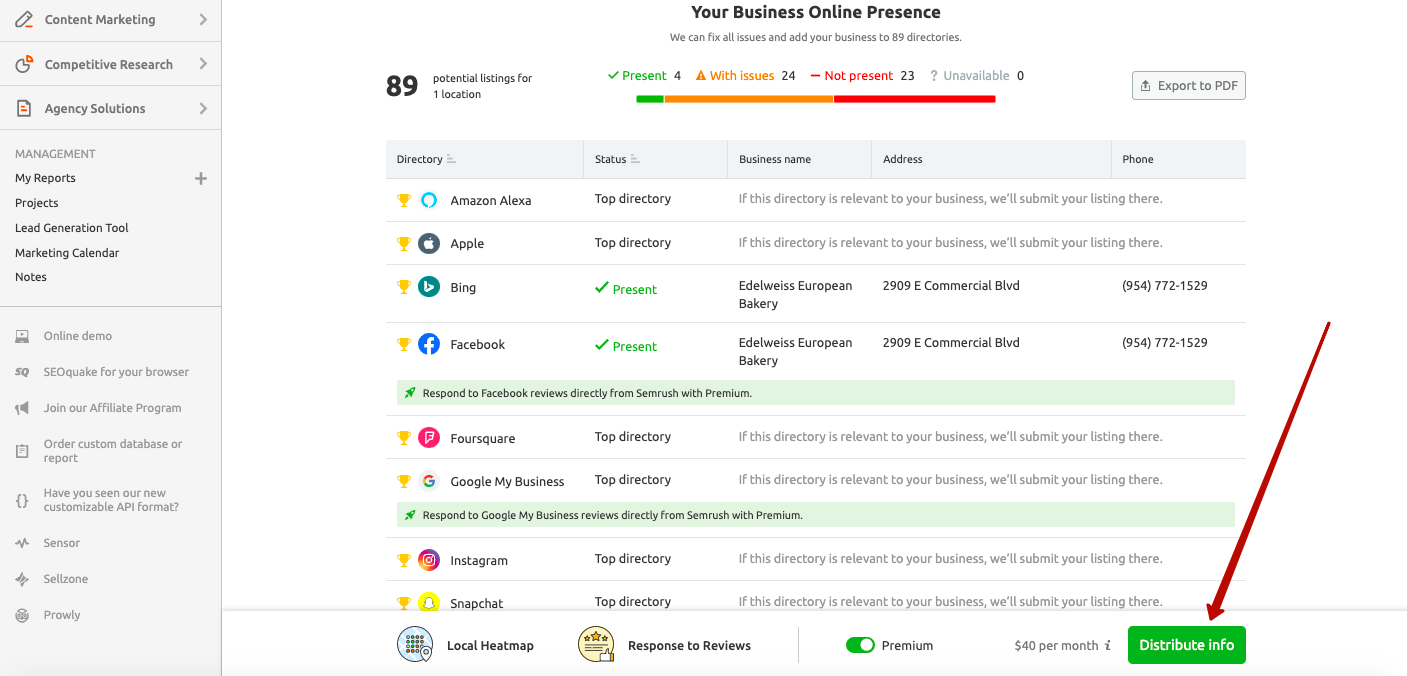Expand the Content Marketing section
Viewport: 1407px width, 676px height.
203,20
